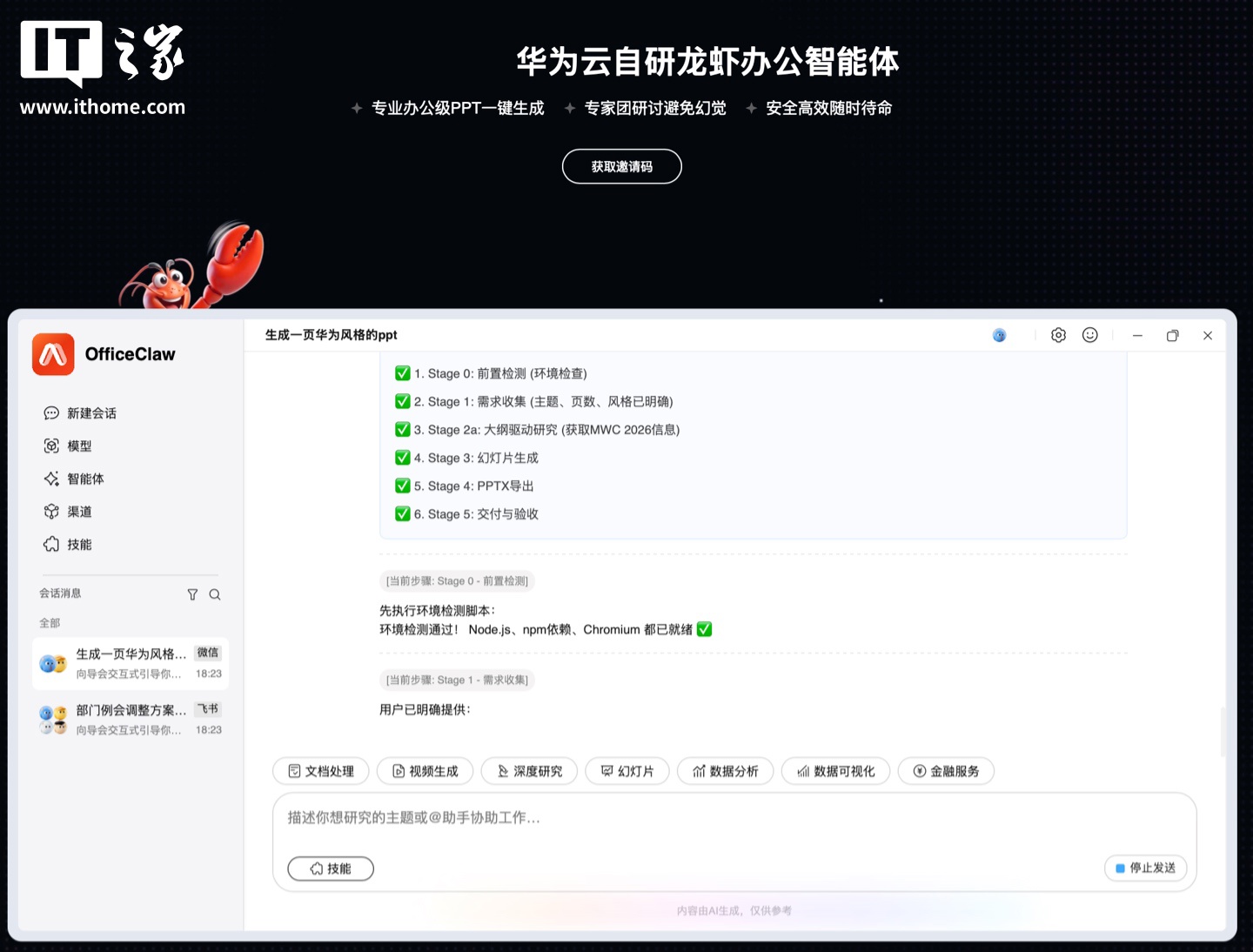The height and width of the screenshot is (952, 1253).
Task: Open the 深度研究 skill
Action: 529,771
